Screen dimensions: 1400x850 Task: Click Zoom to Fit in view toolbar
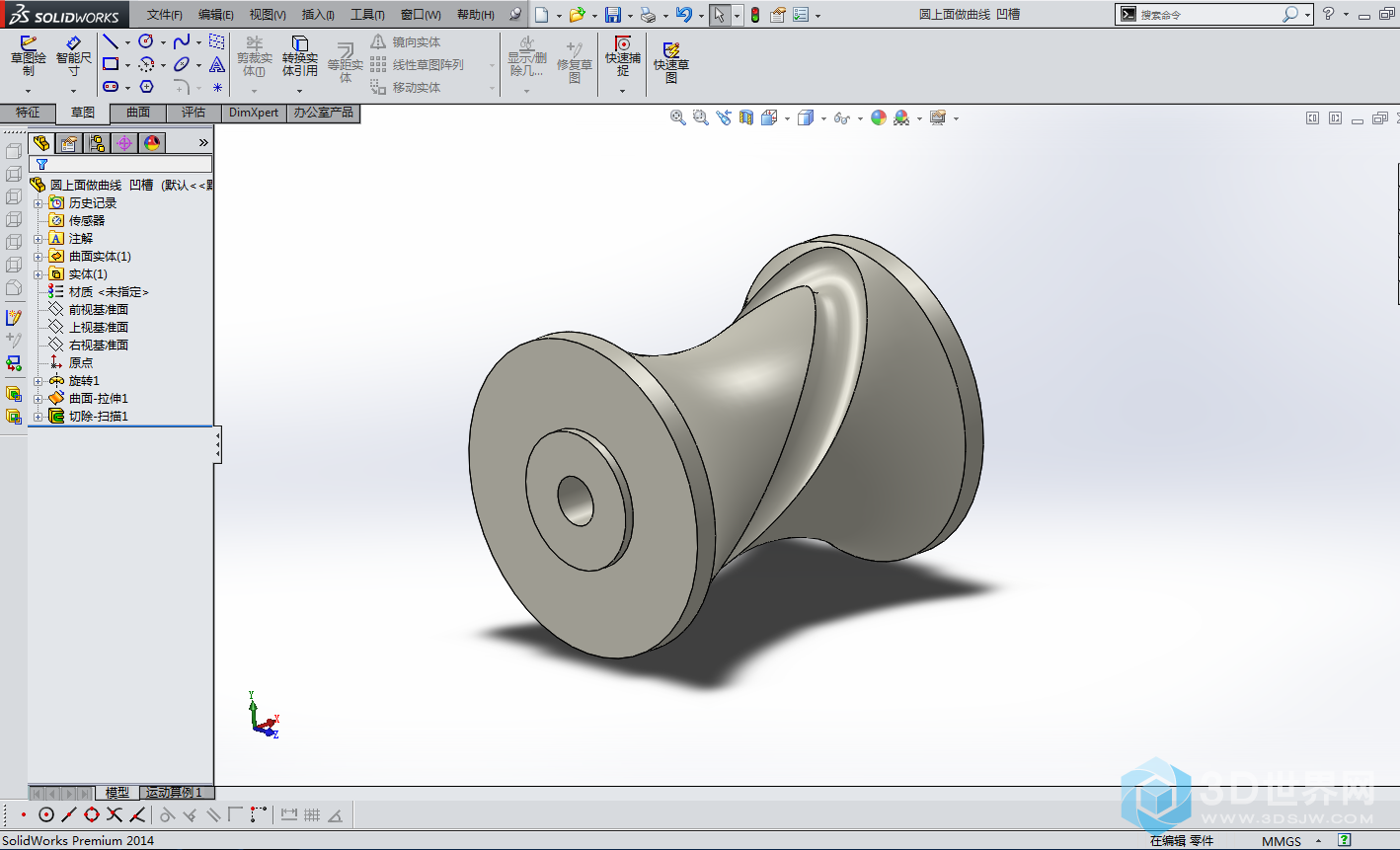pyautogui.click(x=678, y=117)
